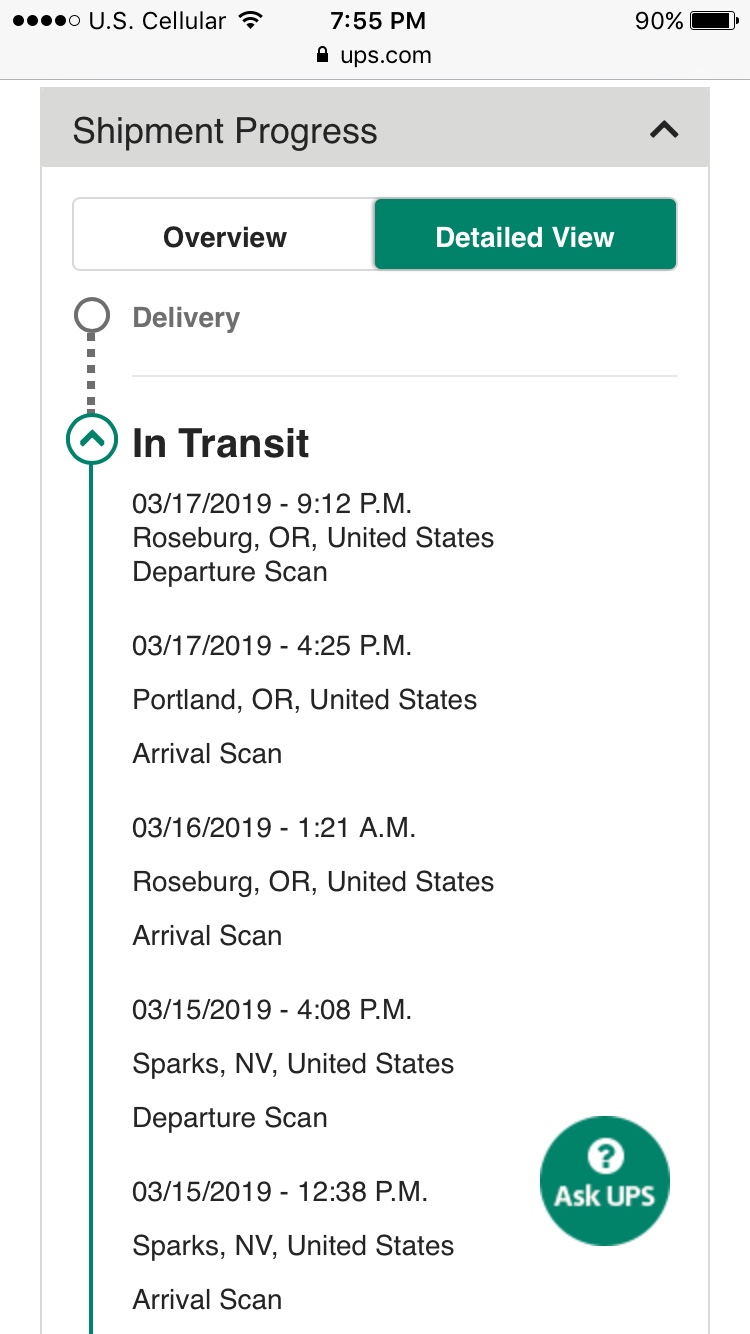This screenshot has height=1334, width=750.
Task: Click the In Transit heading
Action: (221, 443)
